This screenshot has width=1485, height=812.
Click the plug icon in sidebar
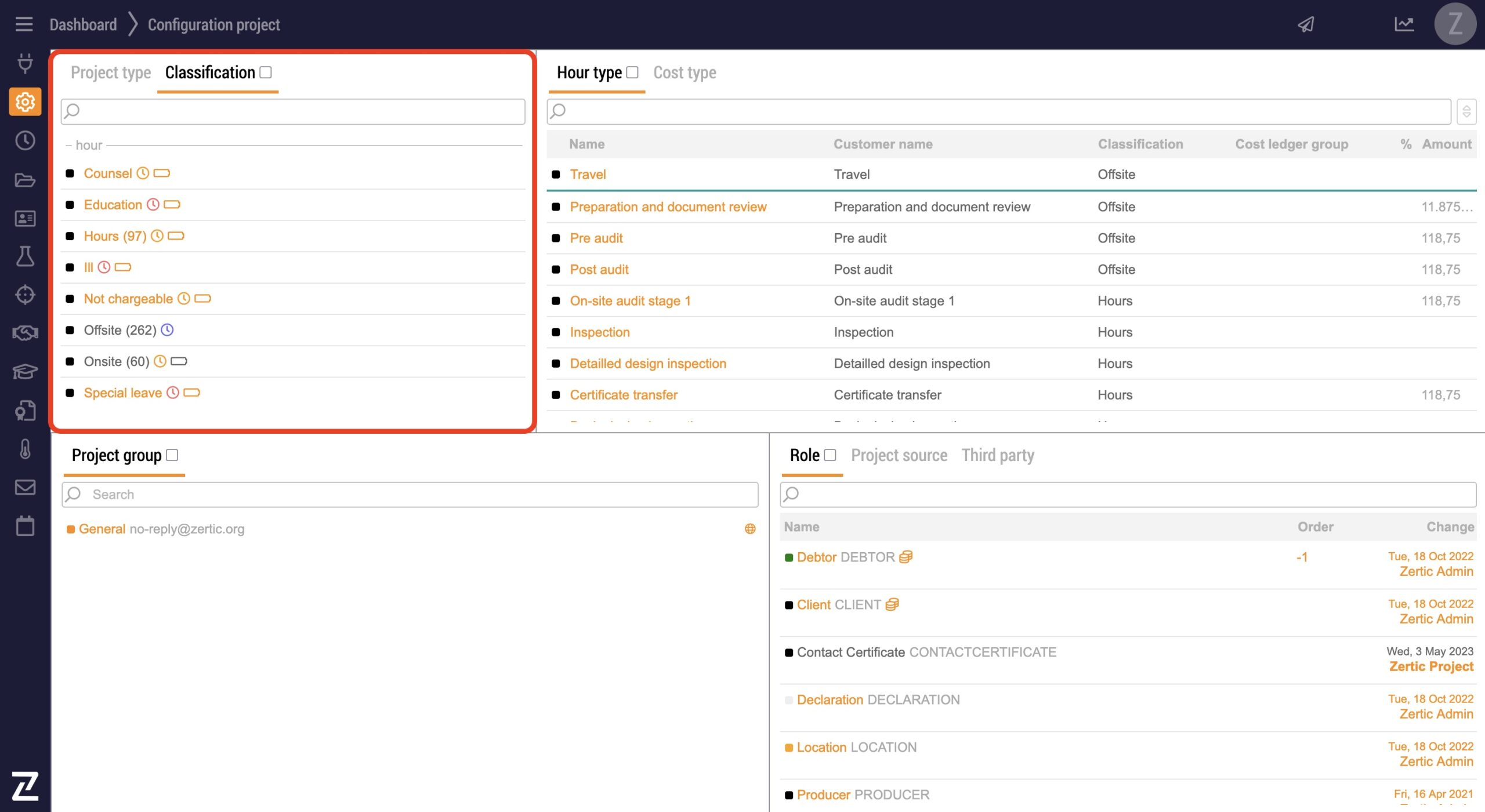click(25, 63)
